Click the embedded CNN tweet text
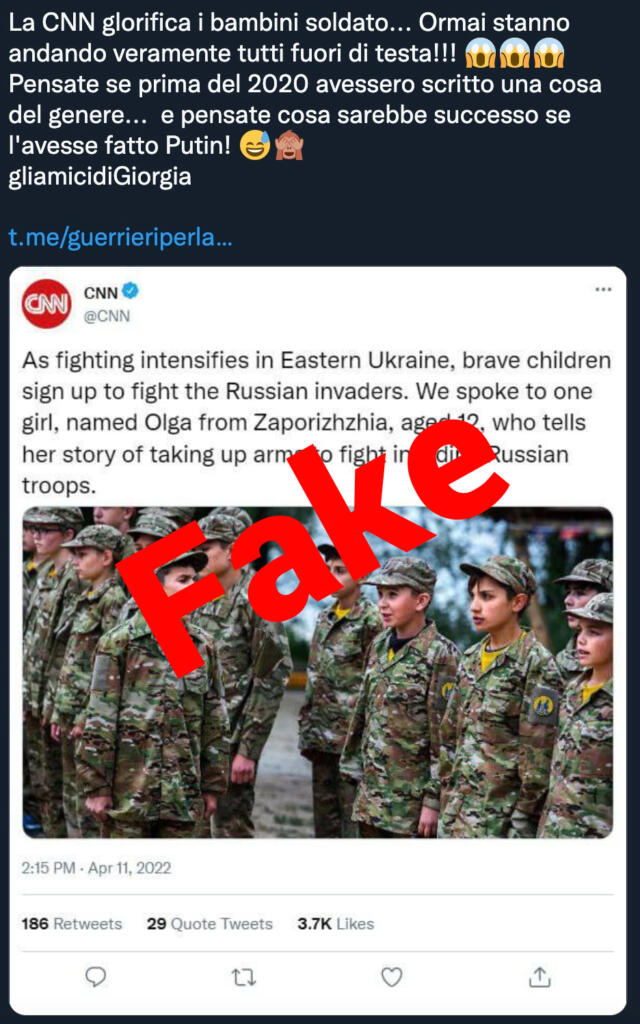The image size is (640, 1024). point(317,423)
